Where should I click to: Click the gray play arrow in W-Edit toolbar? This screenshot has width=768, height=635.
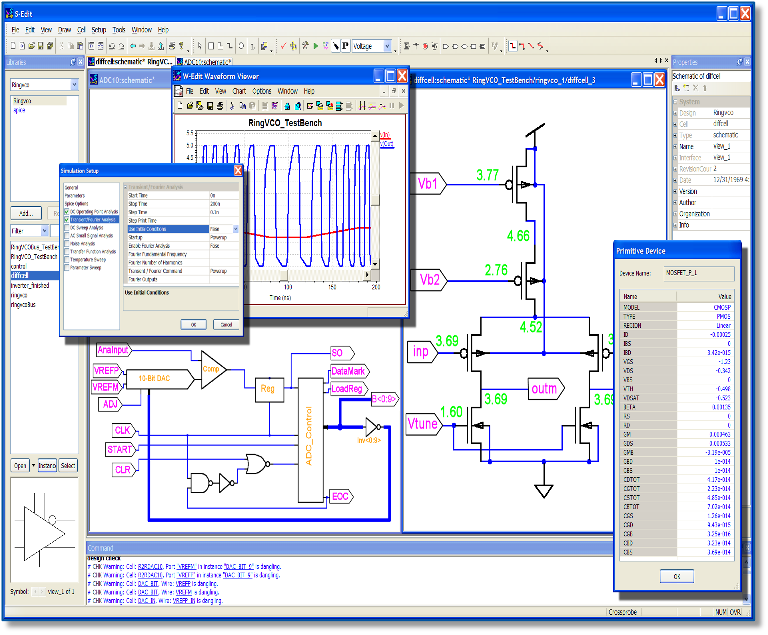[x=401, y=105]
